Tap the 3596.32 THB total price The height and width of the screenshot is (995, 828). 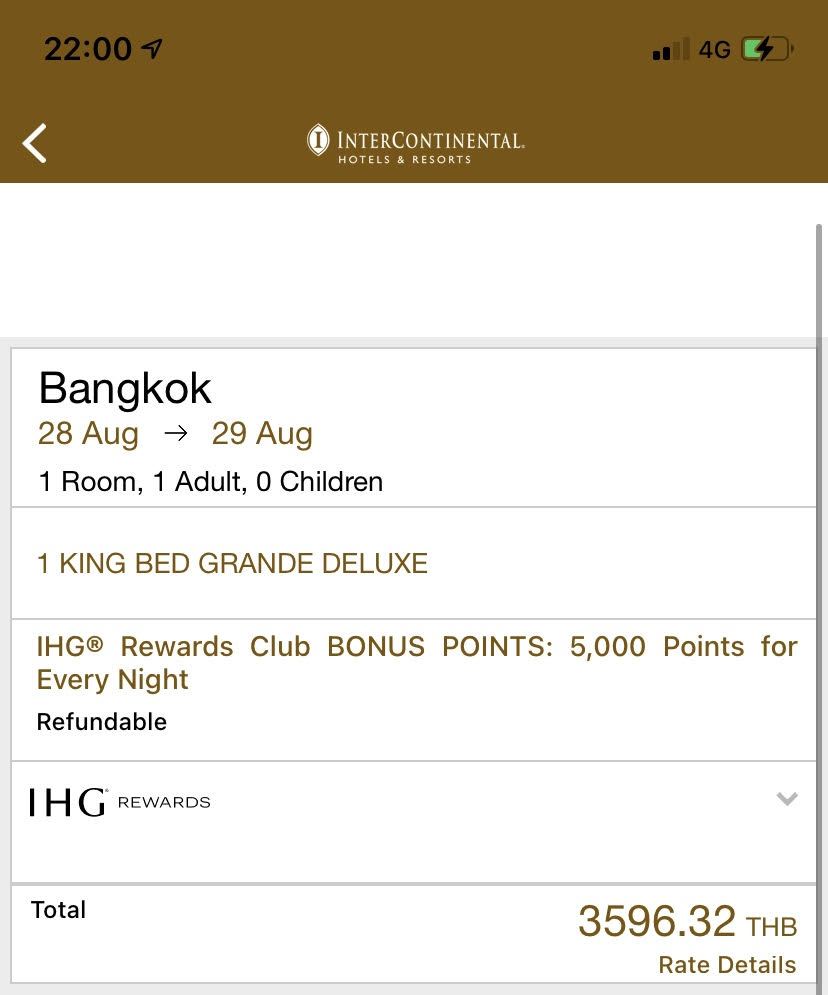(x=687, y=922)
